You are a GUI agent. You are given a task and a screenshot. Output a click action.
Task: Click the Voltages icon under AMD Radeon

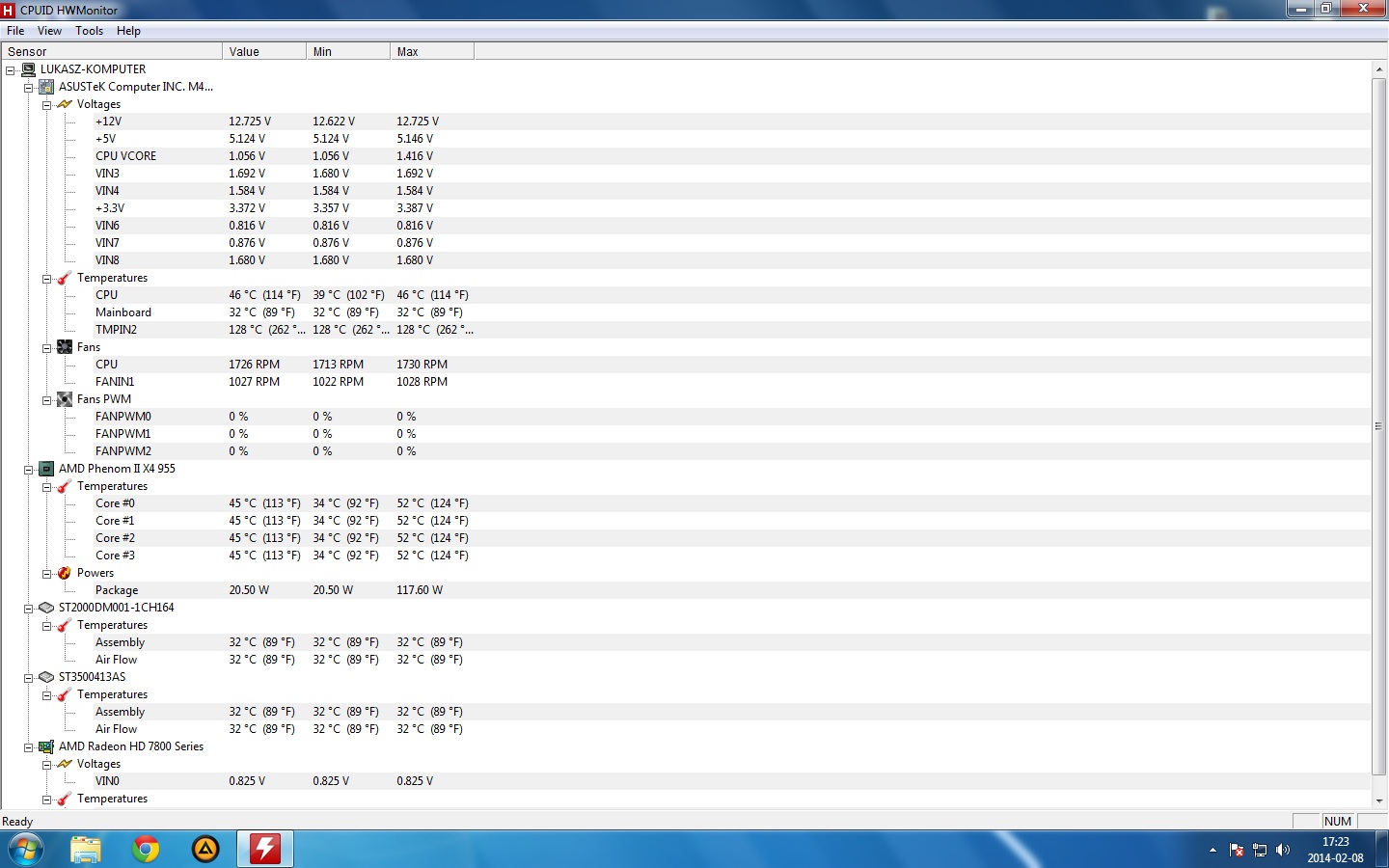[65, 764]
